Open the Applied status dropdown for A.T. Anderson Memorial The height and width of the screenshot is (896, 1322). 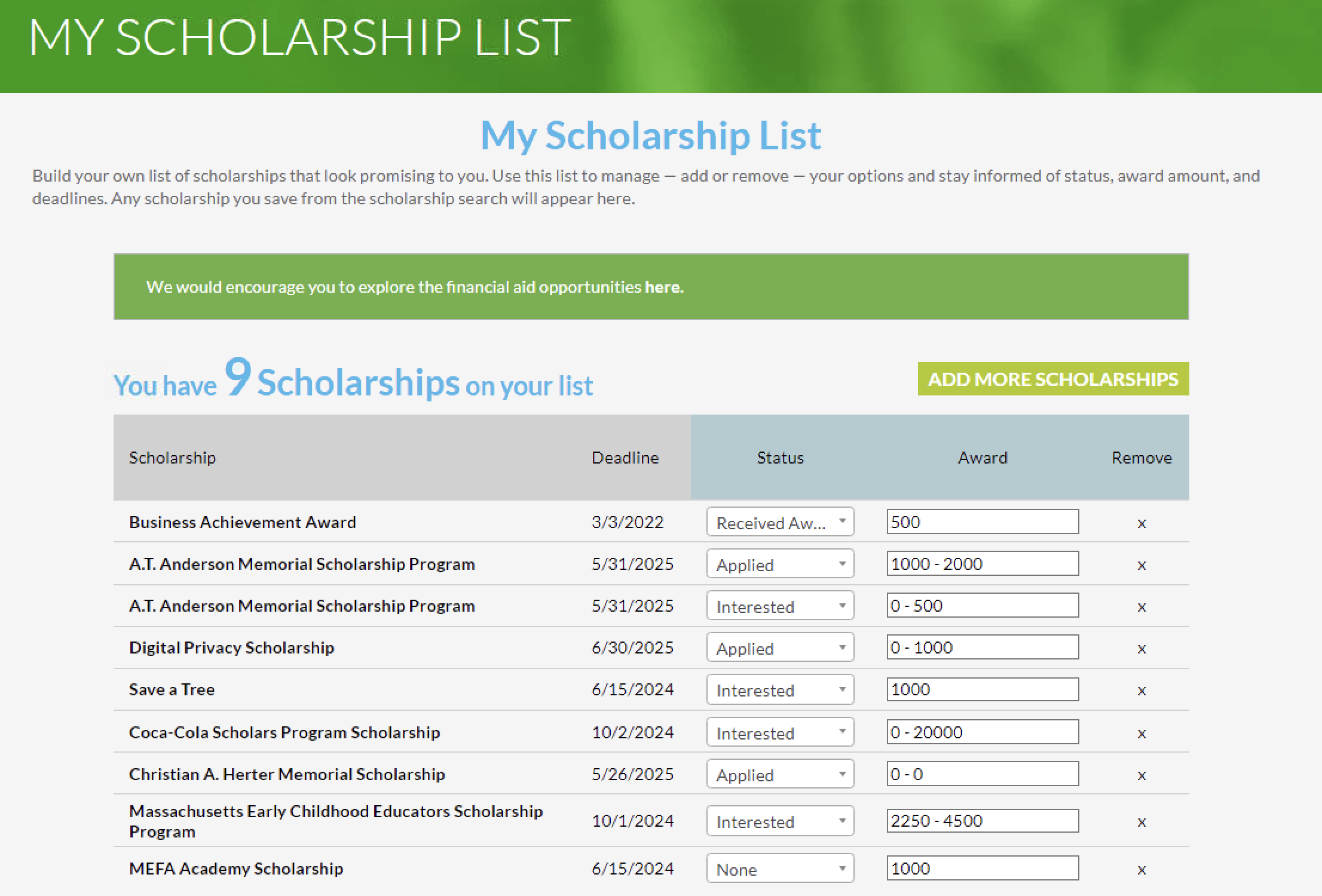tap(780, 563)
